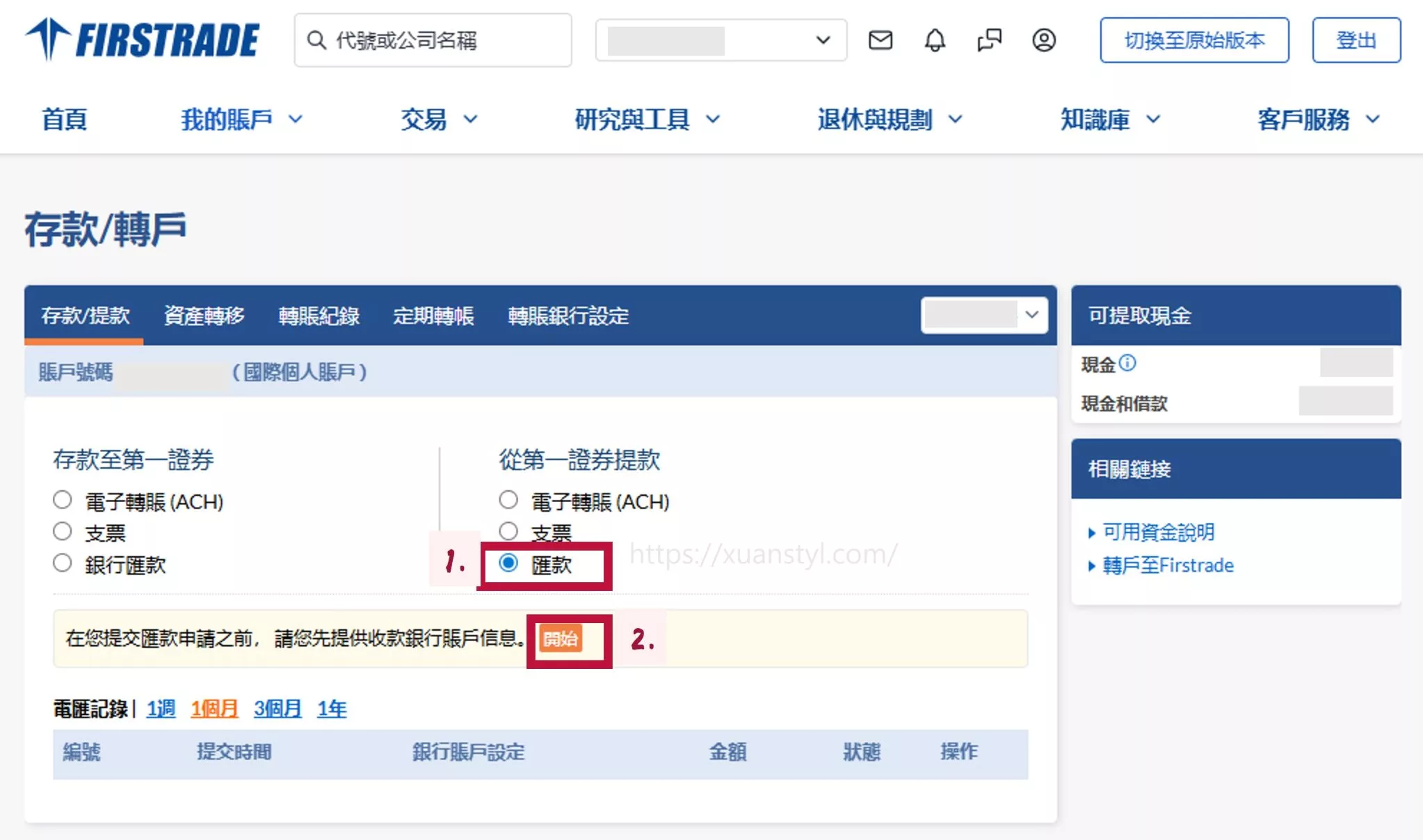
Task: Click the search magnifier icon
Action: pos(316,40)
